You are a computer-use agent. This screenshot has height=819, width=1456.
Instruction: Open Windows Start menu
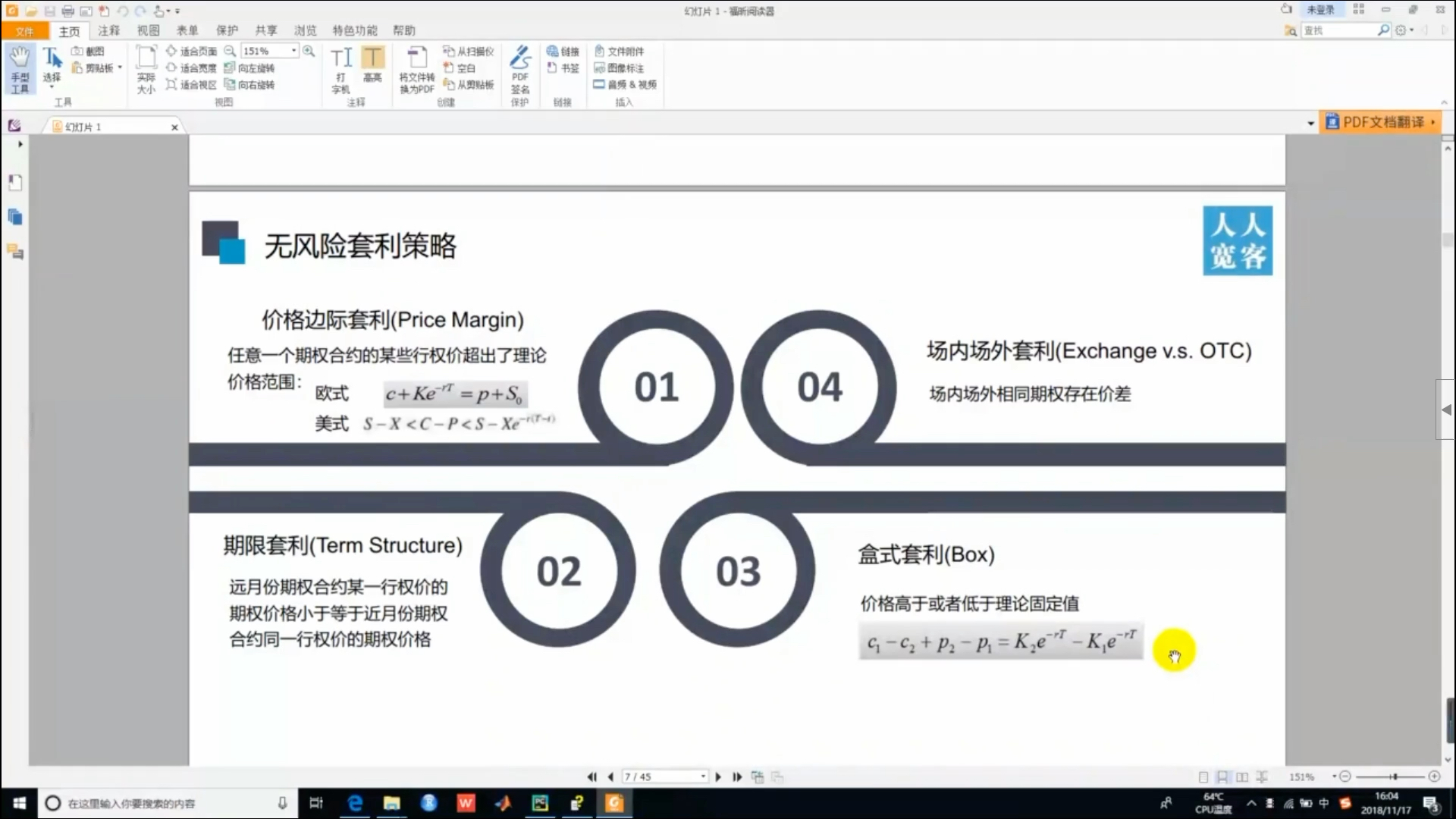pyautogui.click(x=19, y=803)
